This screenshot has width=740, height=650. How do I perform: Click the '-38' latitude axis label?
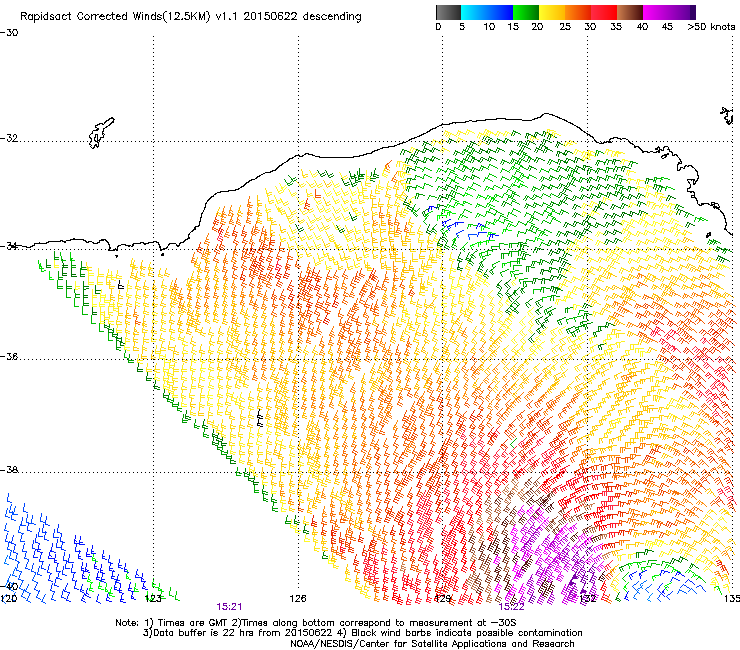tap(9, 470)
